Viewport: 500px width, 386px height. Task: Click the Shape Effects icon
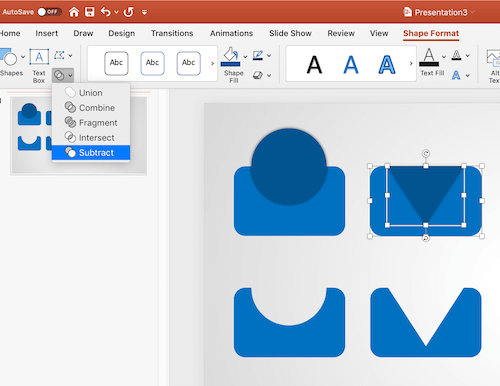(258, 75)
